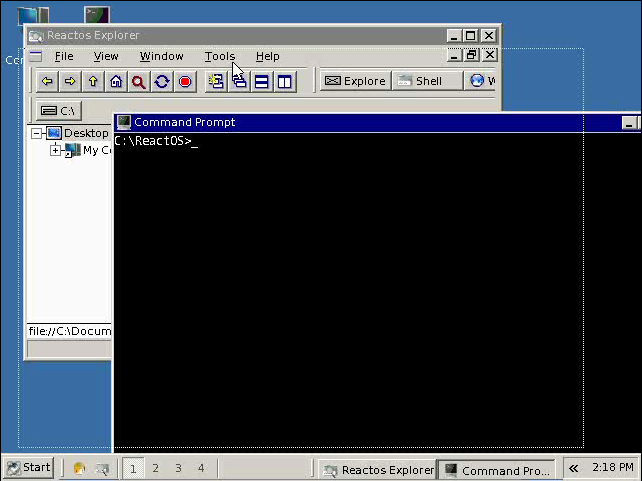Tile windows horizontally via toolbar icon

[x=262, y=81]
